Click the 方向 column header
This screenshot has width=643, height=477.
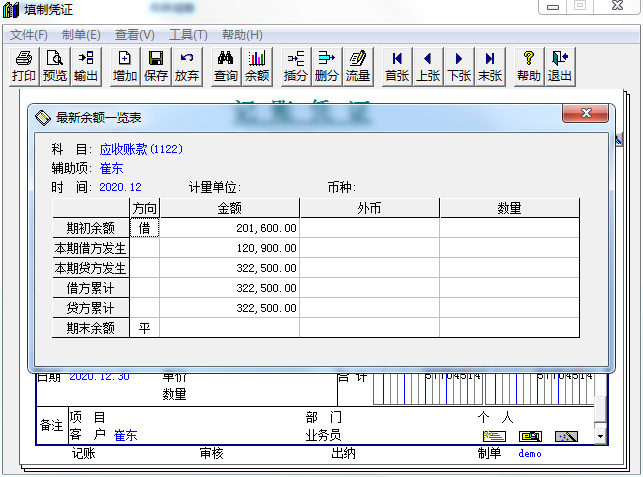pos(144,208)
